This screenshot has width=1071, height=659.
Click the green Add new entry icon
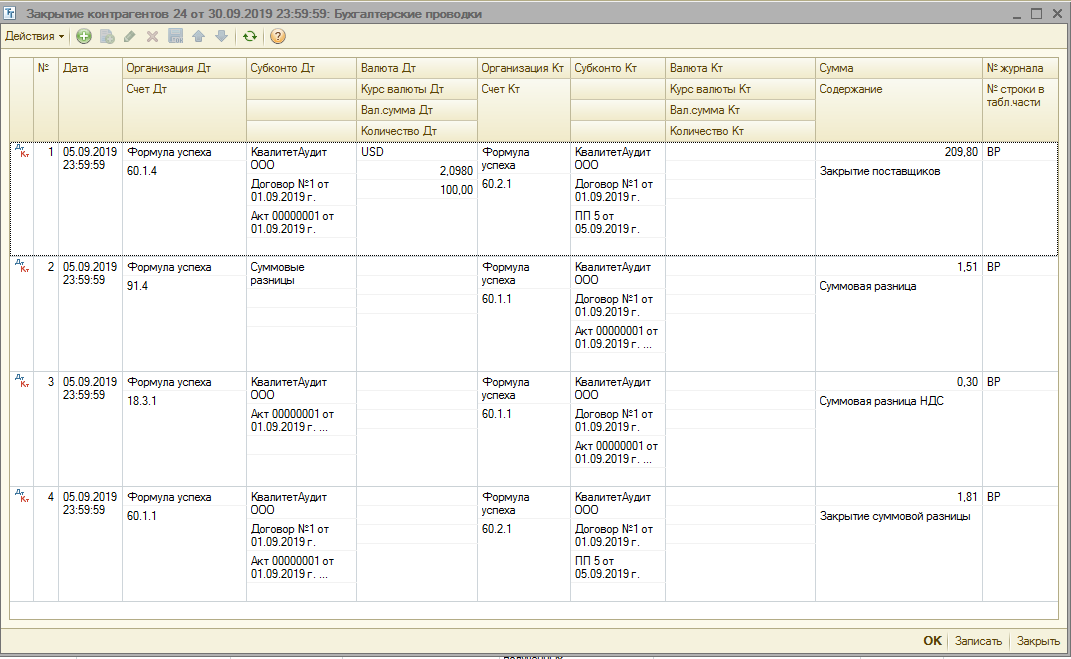[x=84, y=36]
